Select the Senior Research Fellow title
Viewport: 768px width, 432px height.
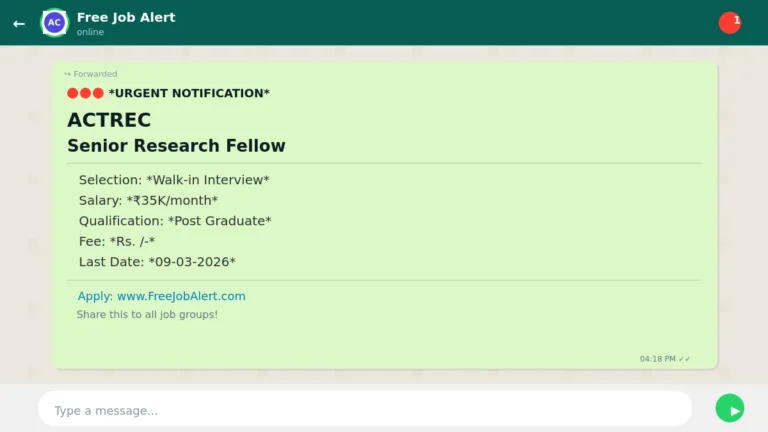point(176,146)
